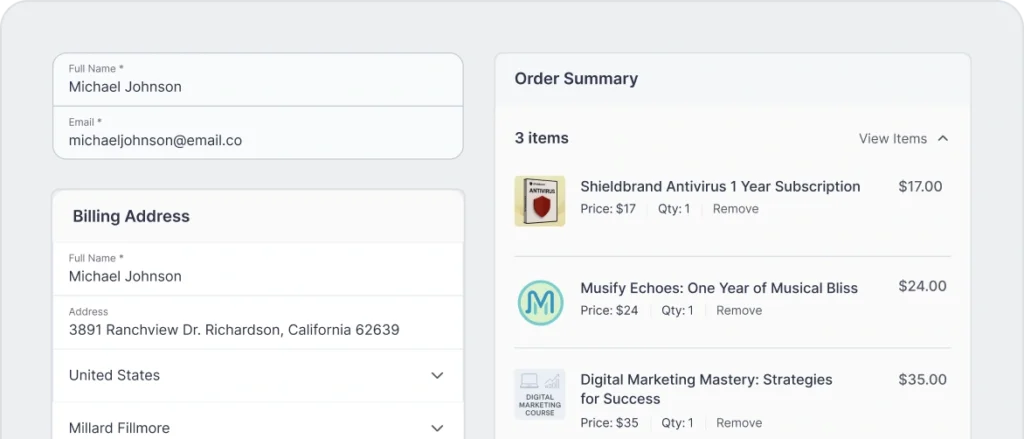This screenshot has height=439, width=1024.
Task: Open the Musify Echoes product title
Action: click(x=718, y=288)
